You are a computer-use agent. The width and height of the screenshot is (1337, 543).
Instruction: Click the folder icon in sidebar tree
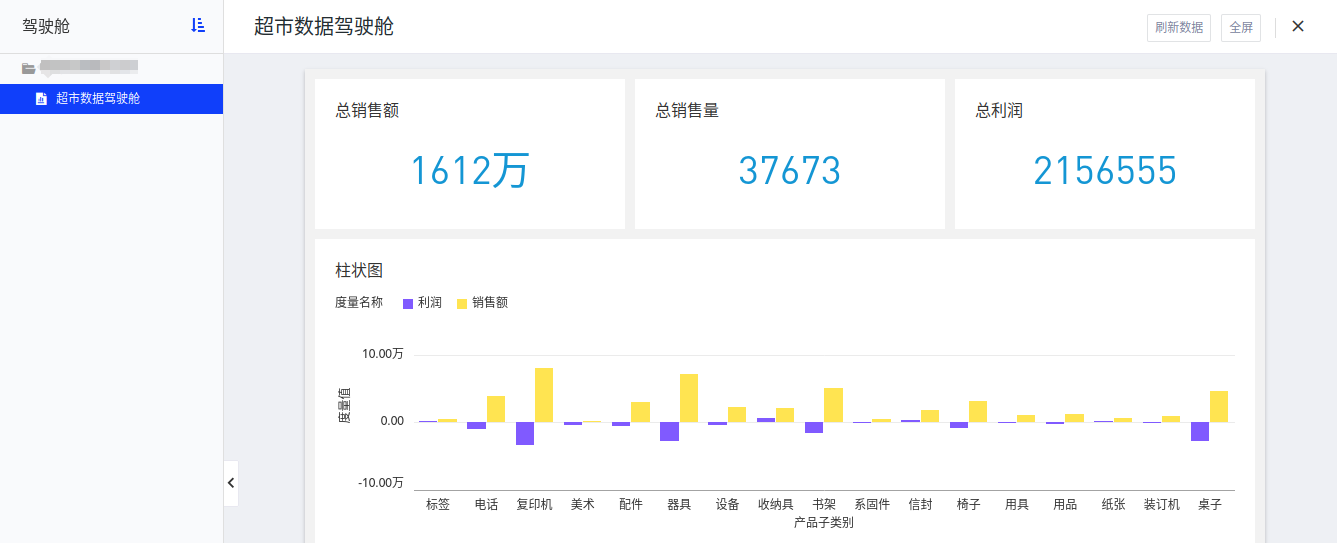pyautogui.click(x=28, y=68)
